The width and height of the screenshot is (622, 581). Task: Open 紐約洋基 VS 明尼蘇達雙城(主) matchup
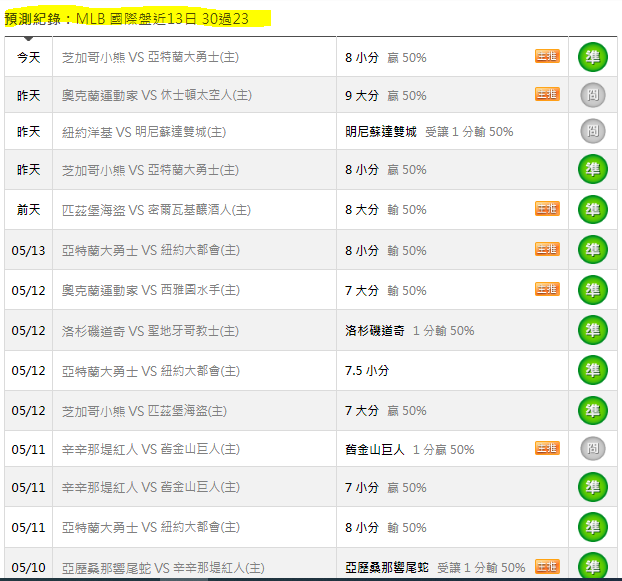pos(144,132)
